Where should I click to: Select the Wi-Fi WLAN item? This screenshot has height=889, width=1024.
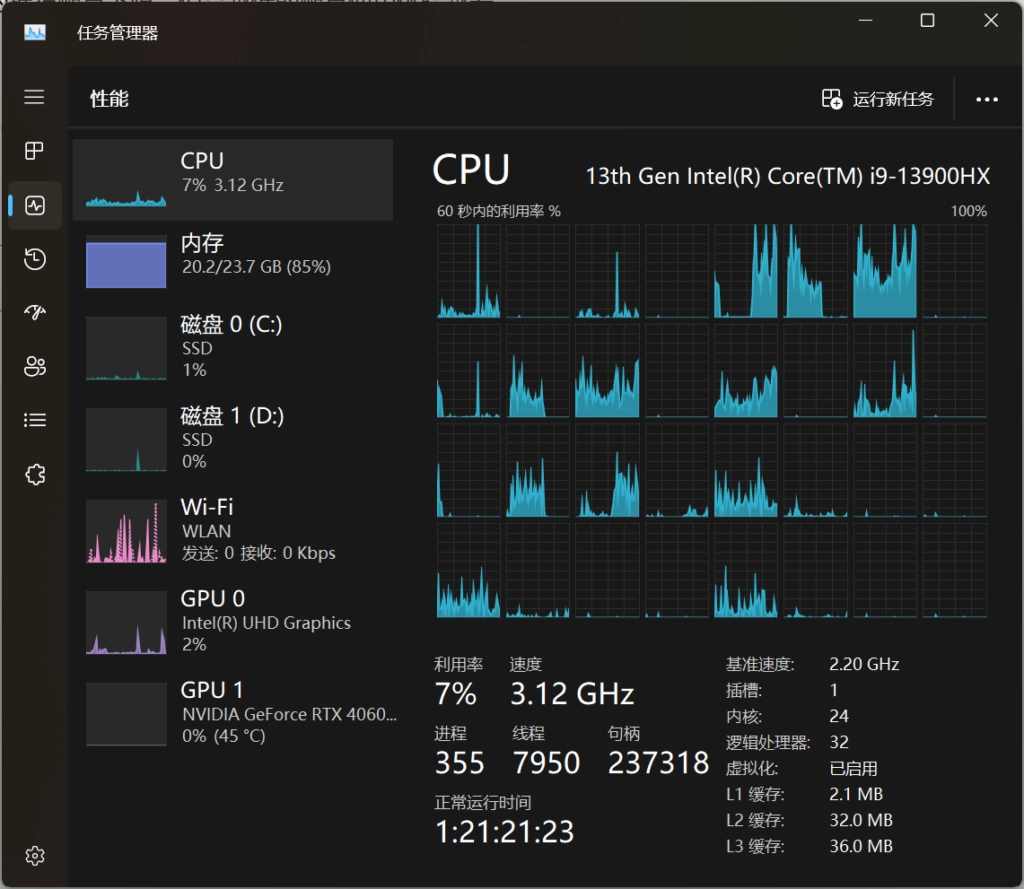point(232,530)
